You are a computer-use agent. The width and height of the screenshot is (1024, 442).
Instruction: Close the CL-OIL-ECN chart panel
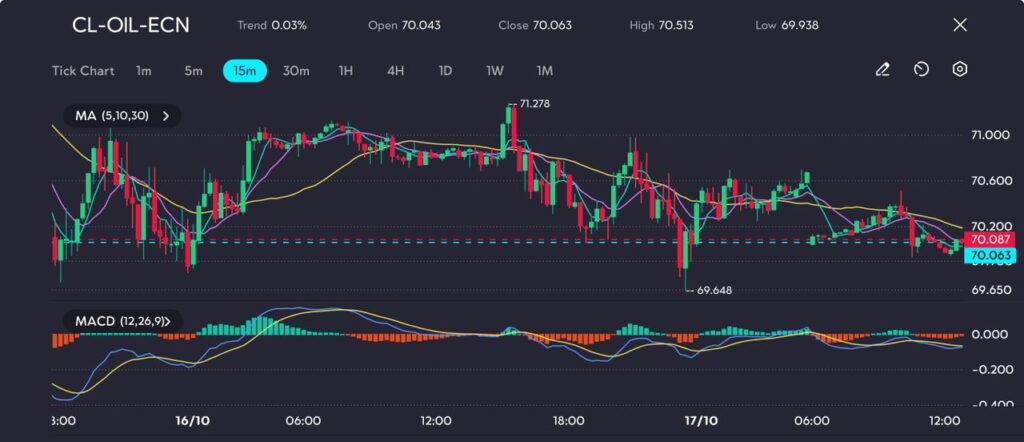(960, 25)
